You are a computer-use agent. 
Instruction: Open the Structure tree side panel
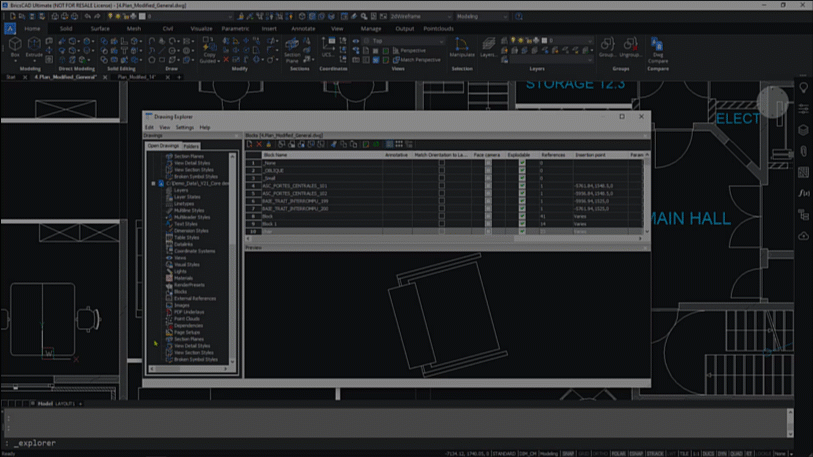pos(803,215)
